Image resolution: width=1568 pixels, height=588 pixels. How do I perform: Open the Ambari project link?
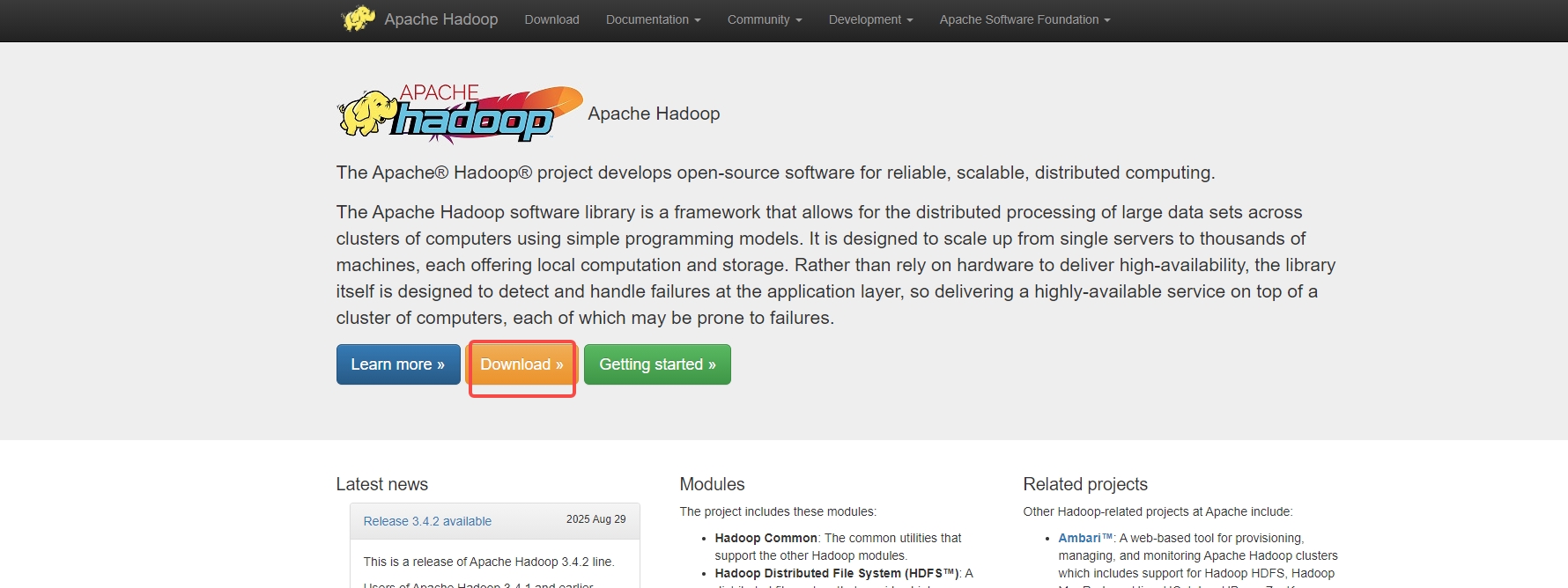(1085, 538)
